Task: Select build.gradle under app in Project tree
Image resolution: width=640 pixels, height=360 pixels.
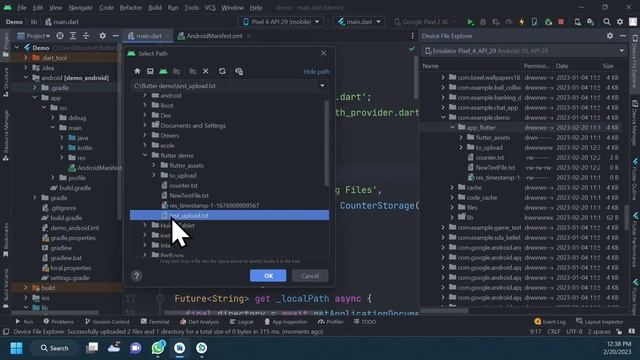Action: tap(75, 188)
